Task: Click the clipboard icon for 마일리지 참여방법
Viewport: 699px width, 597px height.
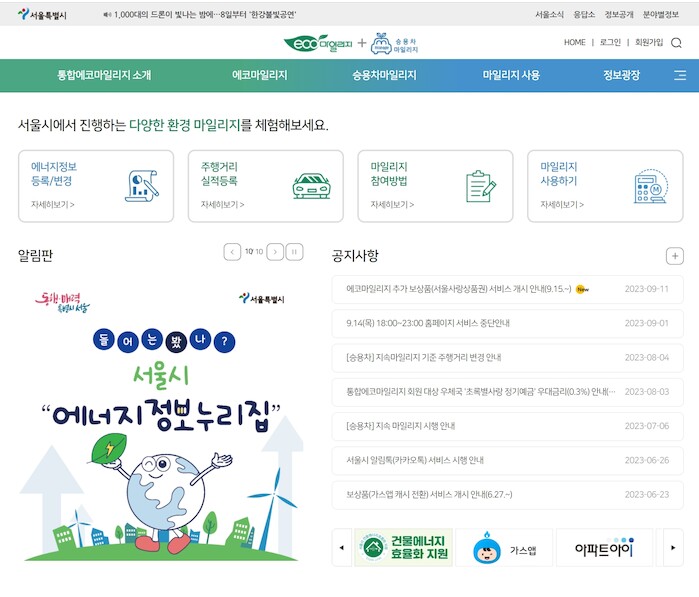Action: point(481,186)
